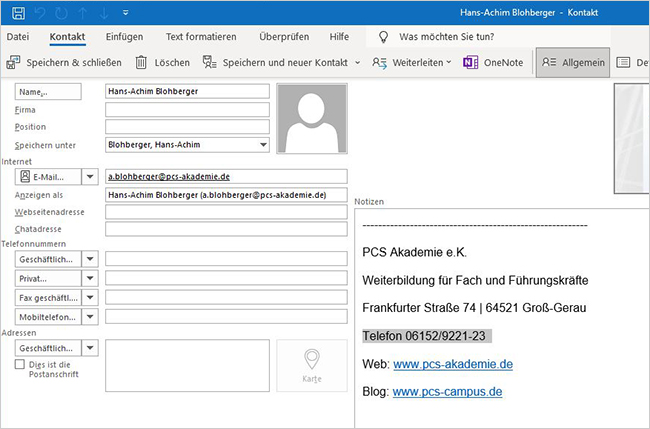The width and height of the screenshot is (650, 429).
Task: Click the Mobiltelefon number field
Action: [x=226, y=317]
